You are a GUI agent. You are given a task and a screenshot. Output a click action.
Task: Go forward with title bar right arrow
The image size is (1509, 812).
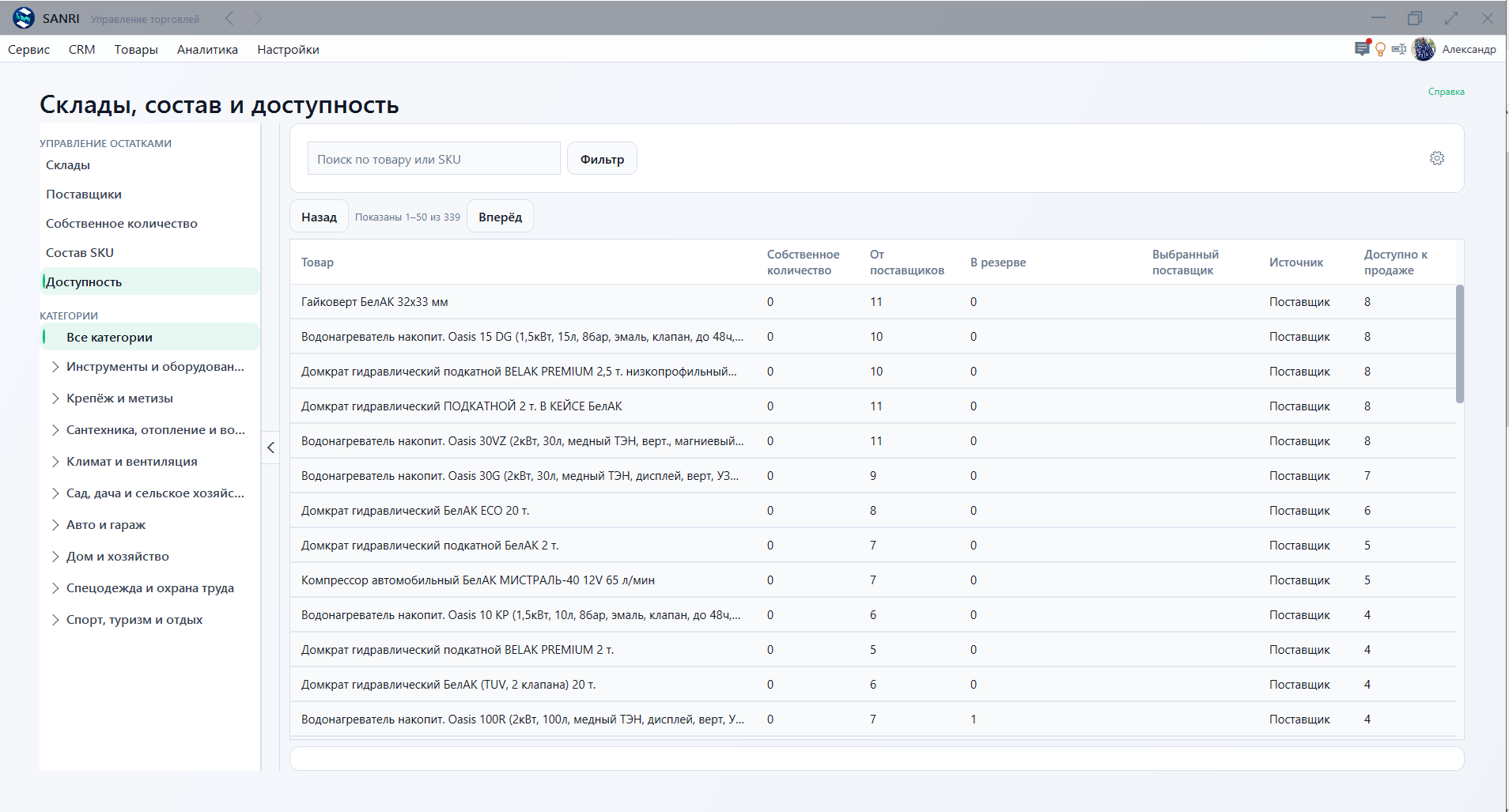tap(258, 18)
